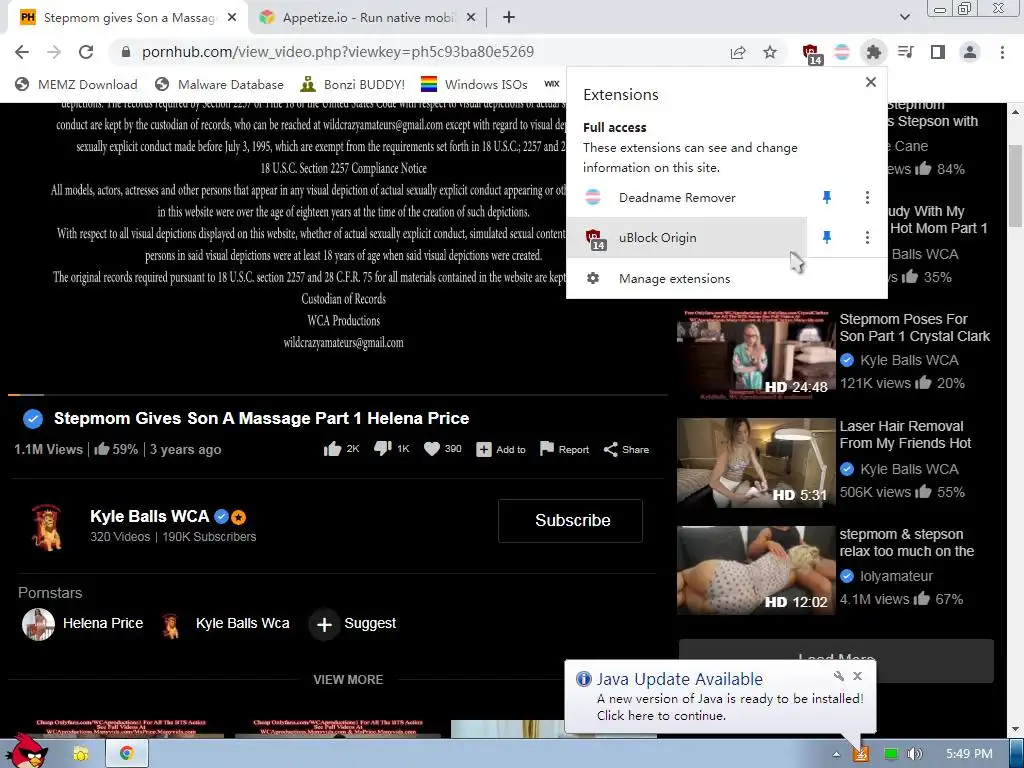Screen dimensions: 1024x768
Task: Select Deadname Remover in the Extensions list
Action: pos(687,197)
